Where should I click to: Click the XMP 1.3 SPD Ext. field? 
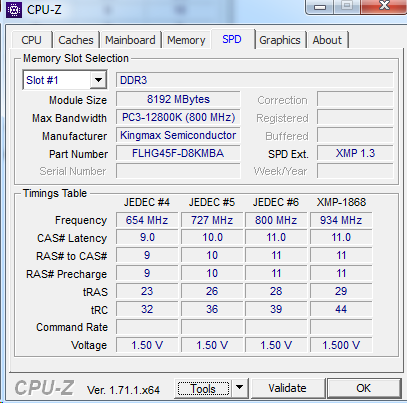(355, 153)
